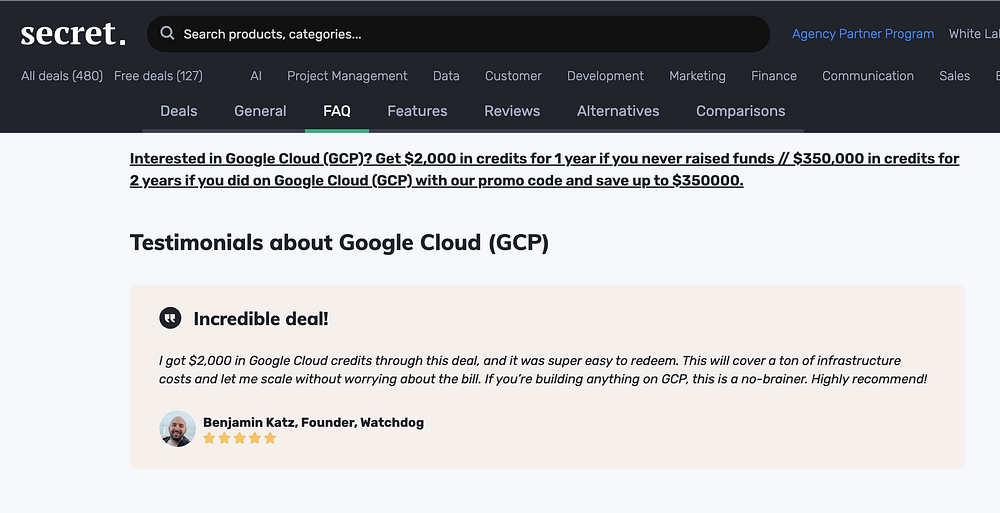
Task: Focus the product search field
Action: [x=460, y=34]
